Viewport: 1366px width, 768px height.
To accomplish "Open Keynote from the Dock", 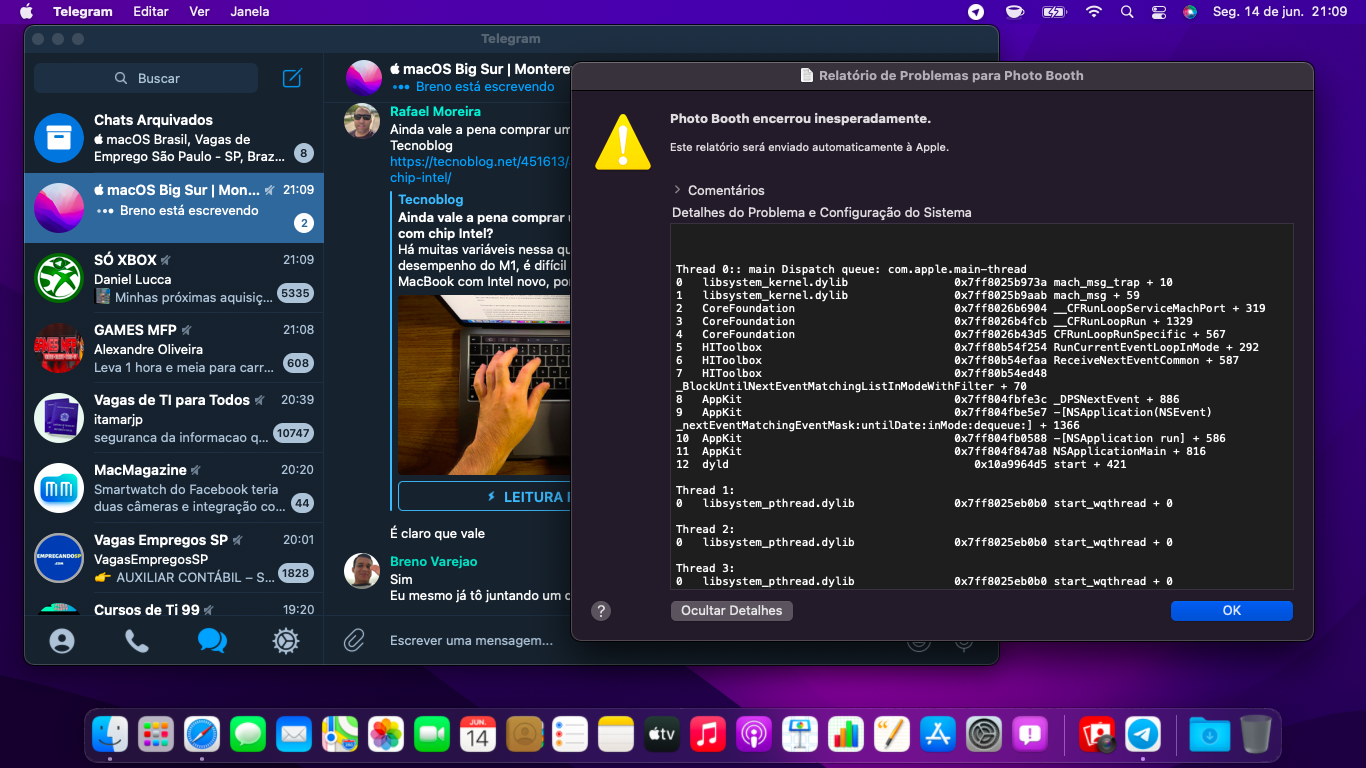I will pos(800,735).
